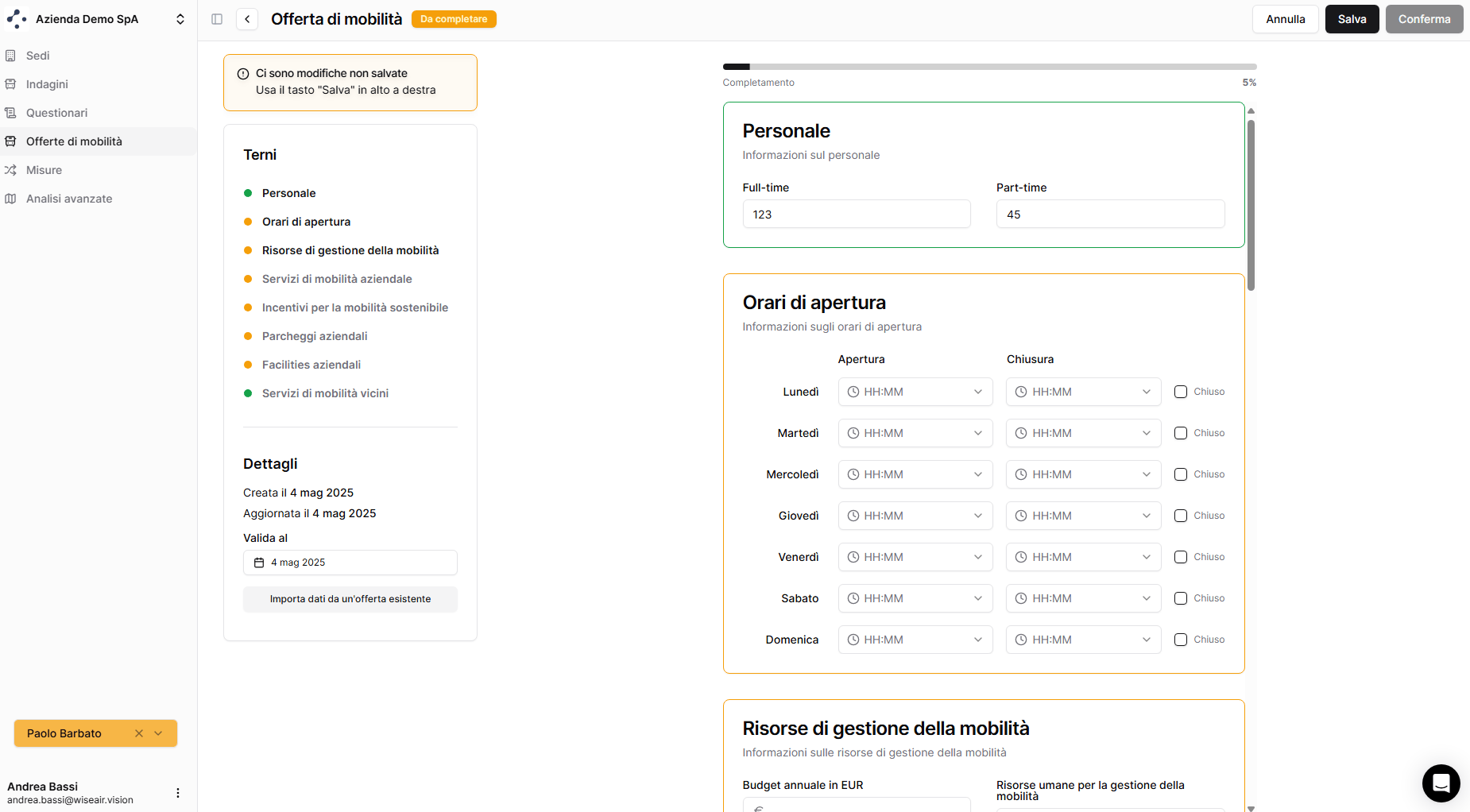Click the unsaved changes warning icon
The image size is (1470, 812).
coord(243,74)
